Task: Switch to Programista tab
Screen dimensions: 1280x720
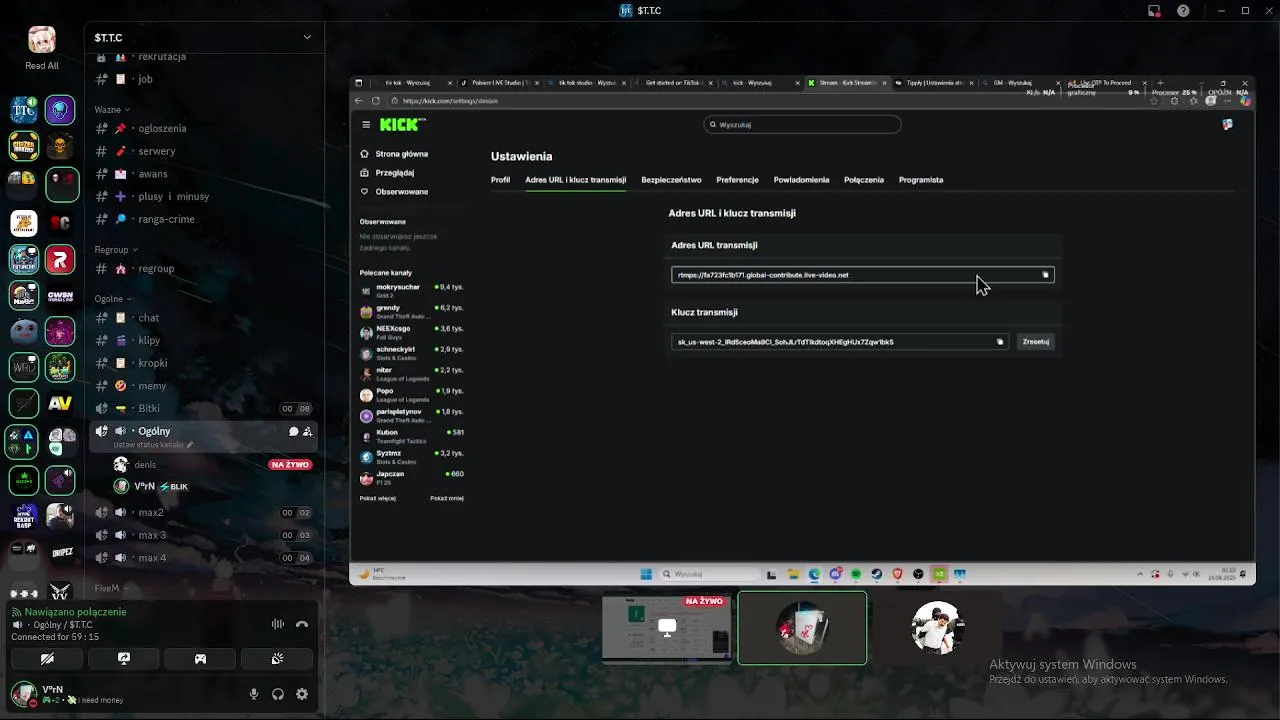Action: (x=921, y=180)
